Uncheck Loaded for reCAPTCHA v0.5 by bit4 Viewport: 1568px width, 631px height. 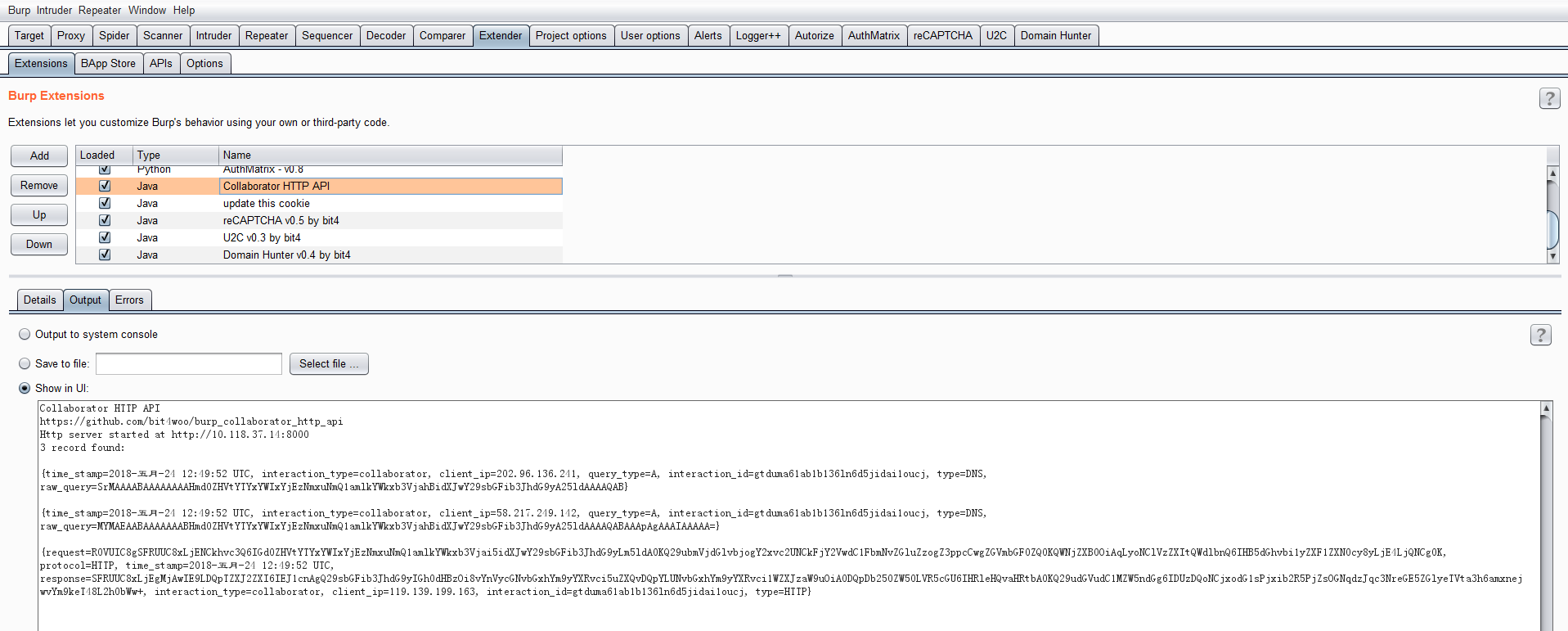click(105, 220)
